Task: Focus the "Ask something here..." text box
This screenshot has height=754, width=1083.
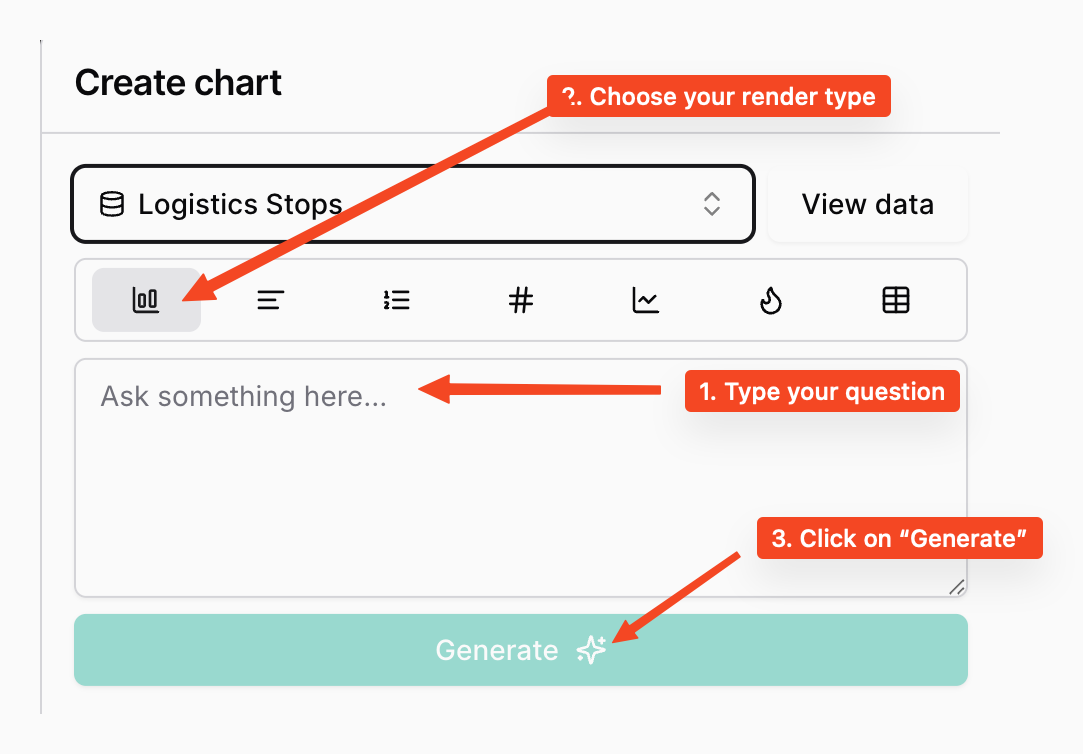Action: tap(521, 478)
